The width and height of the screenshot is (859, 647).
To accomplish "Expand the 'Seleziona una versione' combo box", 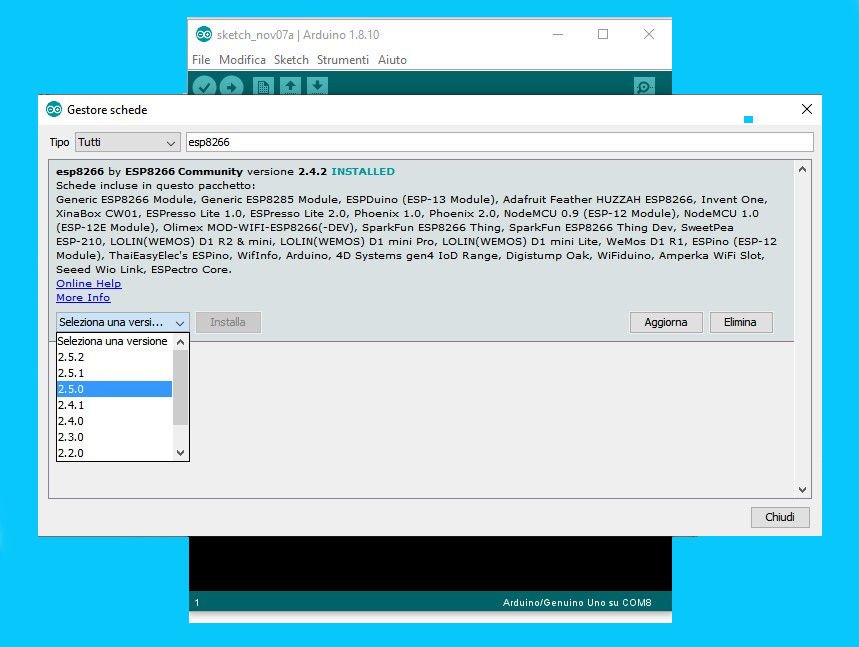I will (122, 322).
